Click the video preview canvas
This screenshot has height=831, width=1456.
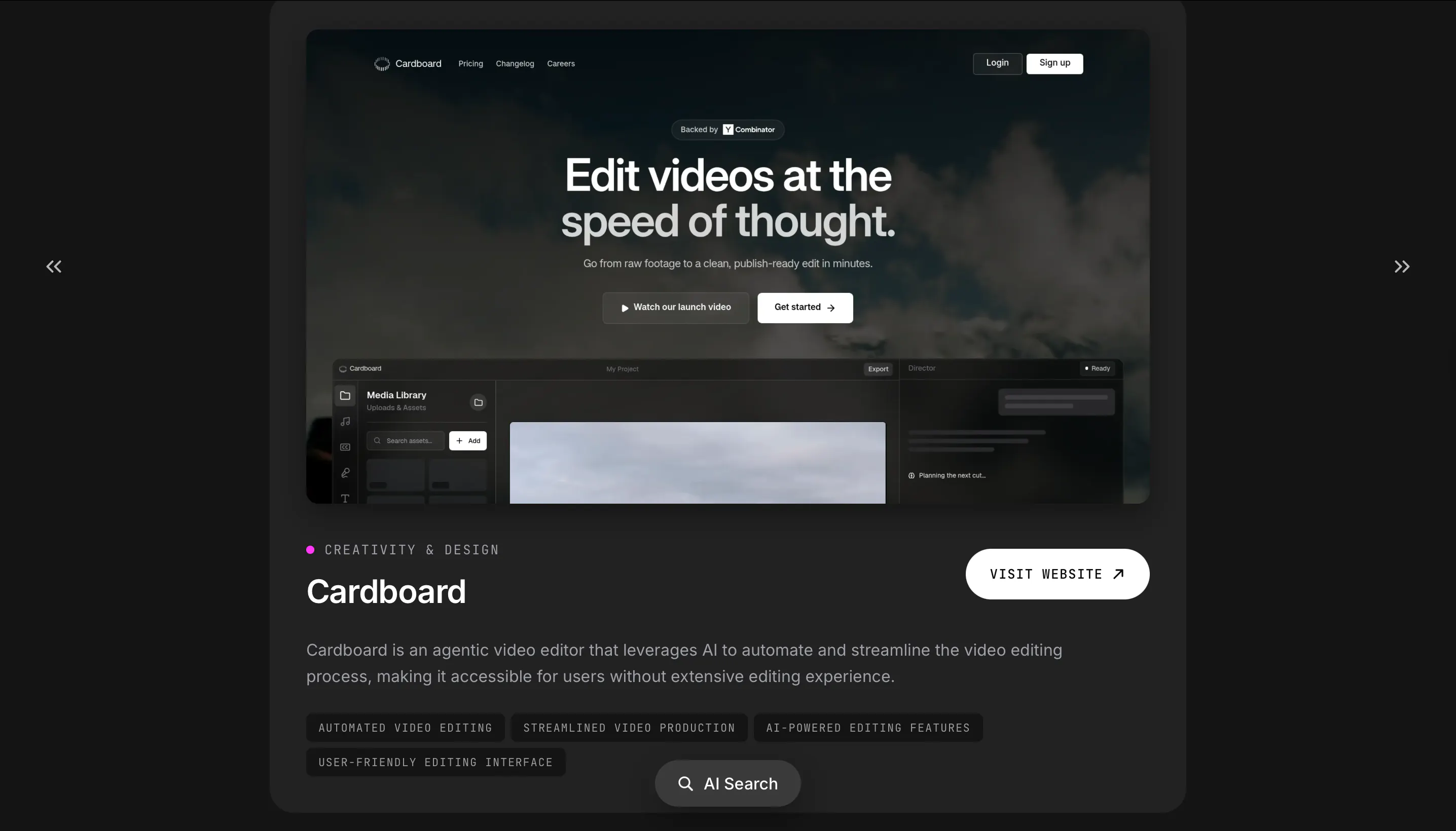coord(698,463)
